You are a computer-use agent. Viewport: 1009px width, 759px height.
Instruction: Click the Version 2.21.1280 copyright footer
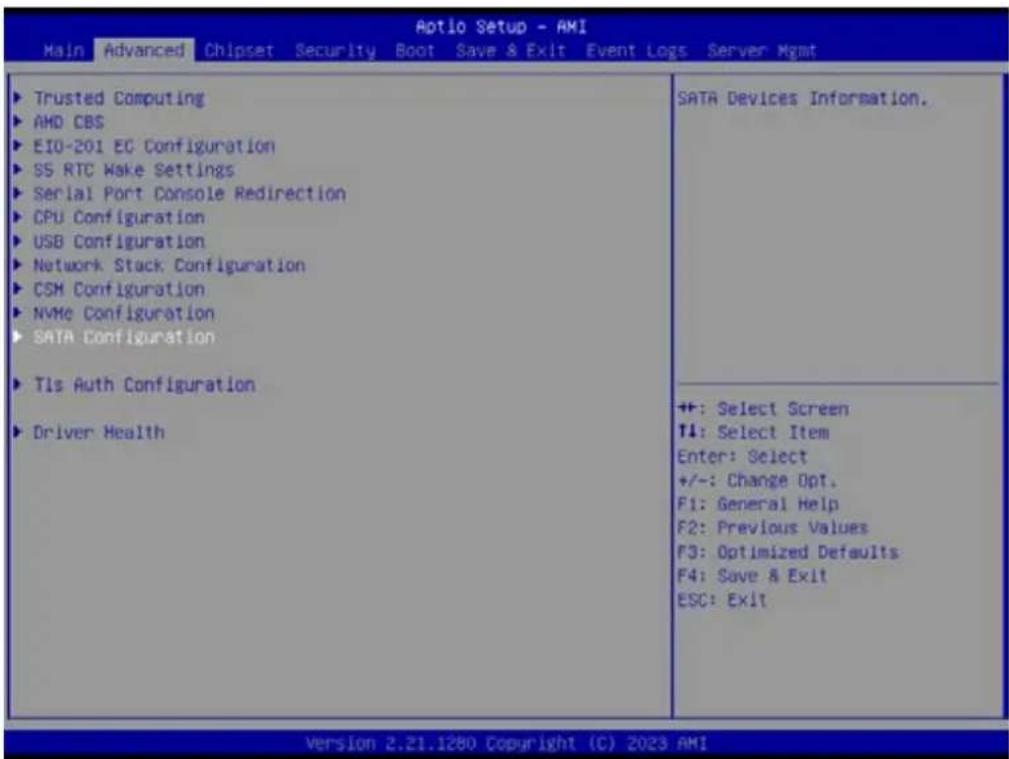pyautogui.click(x=506, y=744)
